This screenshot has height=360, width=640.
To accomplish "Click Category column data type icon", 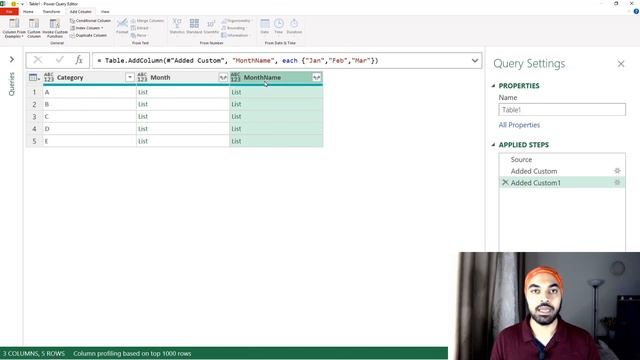I will tap(49, 77).
